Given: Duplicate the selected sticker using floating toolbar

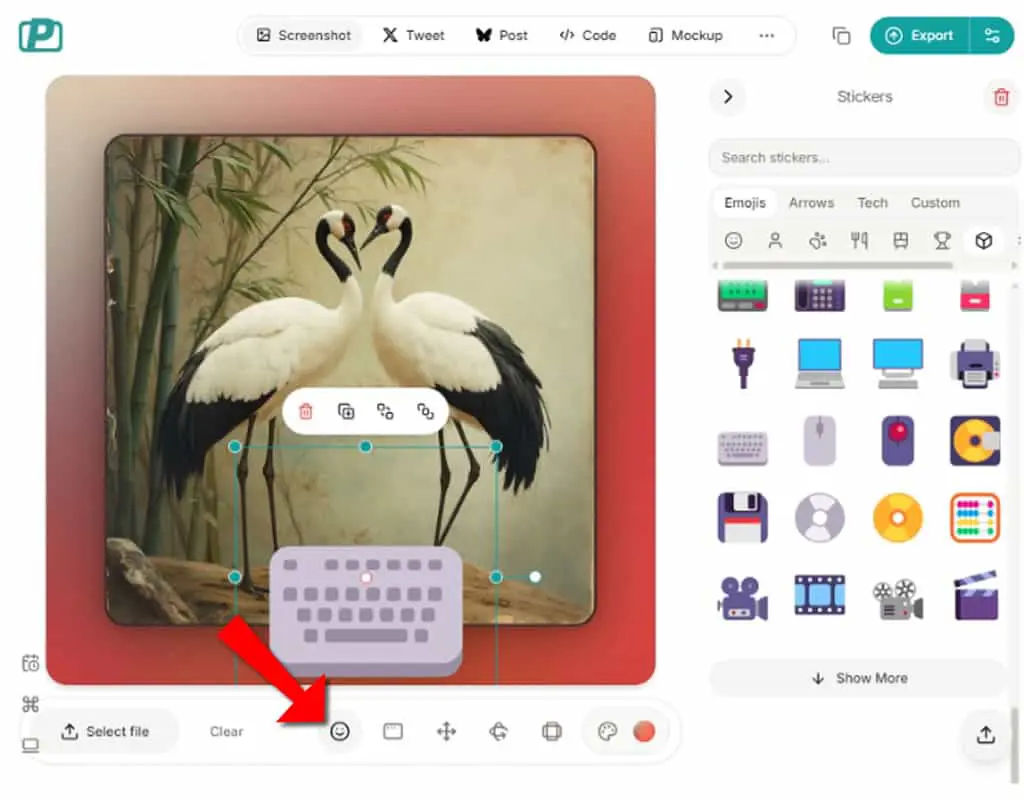Looking at the screenshot, I should coord(346,411).
